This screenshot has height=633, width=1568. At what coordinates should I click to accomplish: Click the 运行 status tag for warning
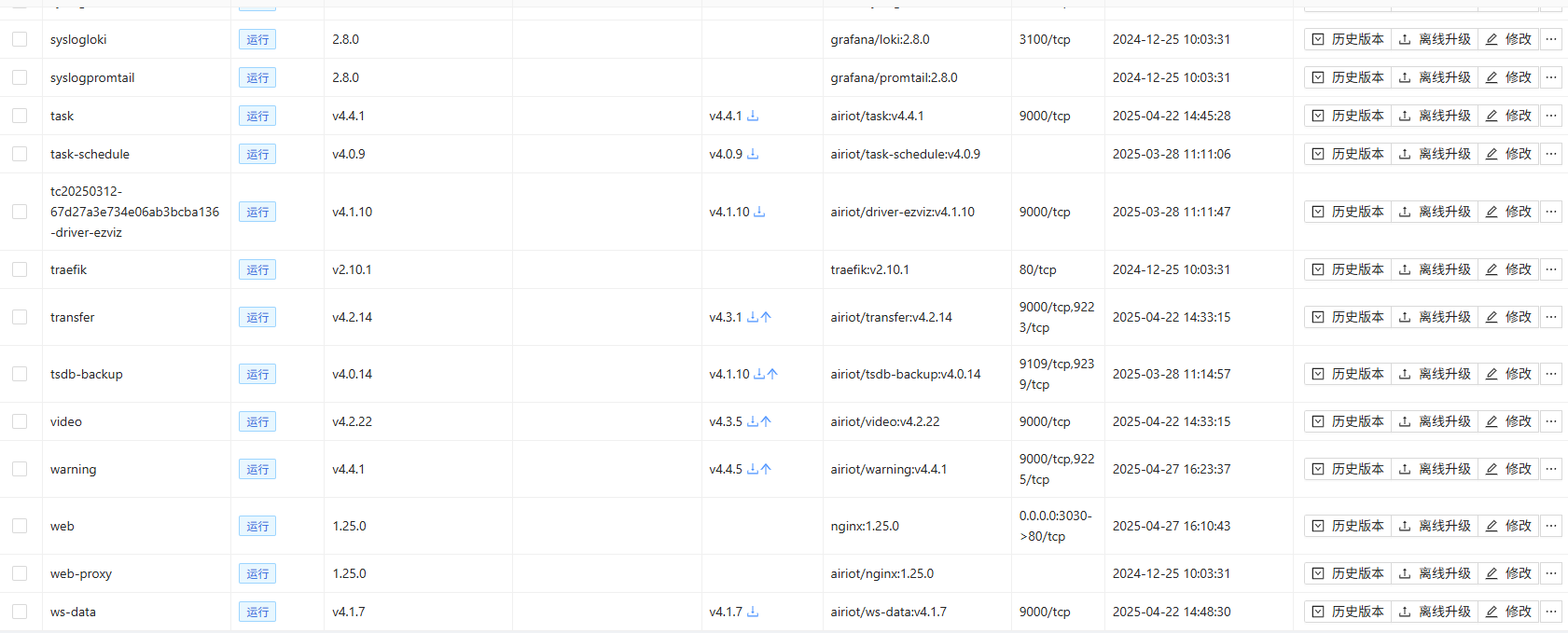coord(257,469)
